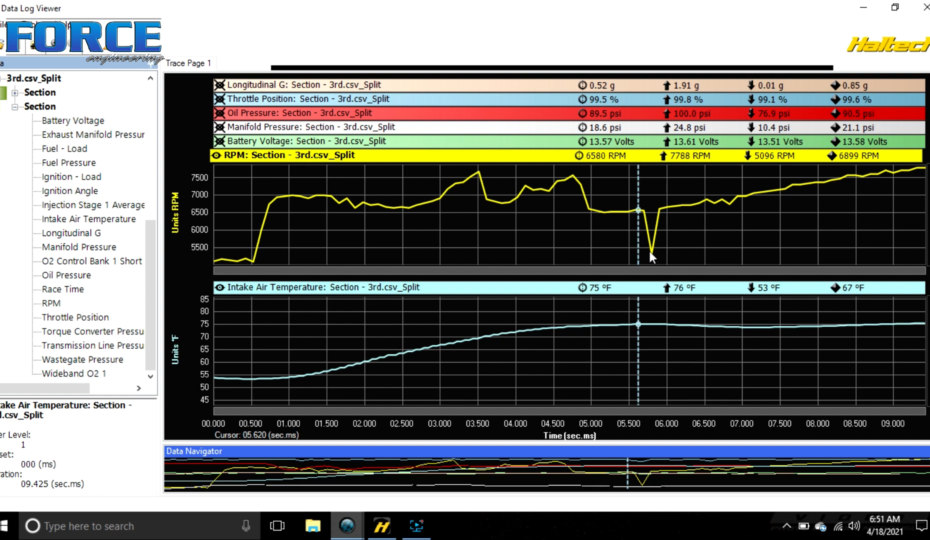Click the tree vertical scrollbar thumb

[151, 294]
